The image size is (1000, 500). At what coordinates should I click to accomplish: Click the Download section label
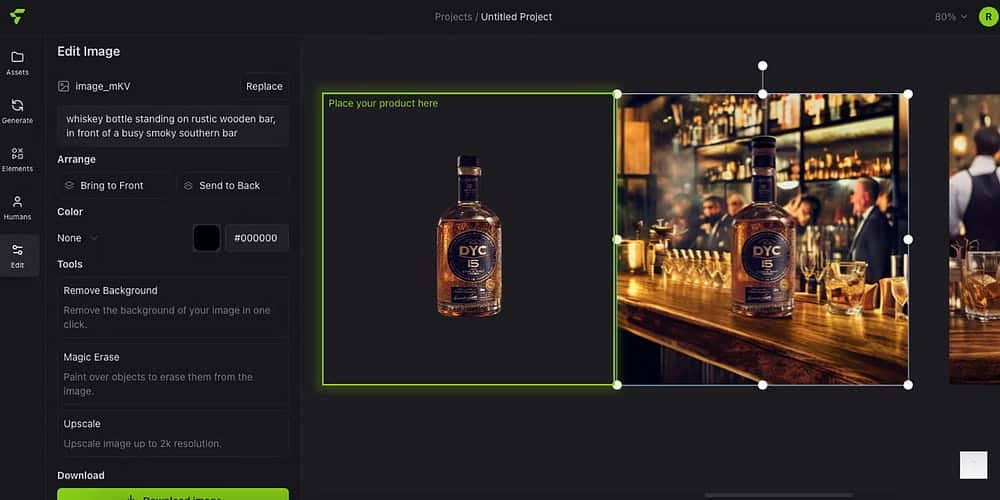coord(81,475)
